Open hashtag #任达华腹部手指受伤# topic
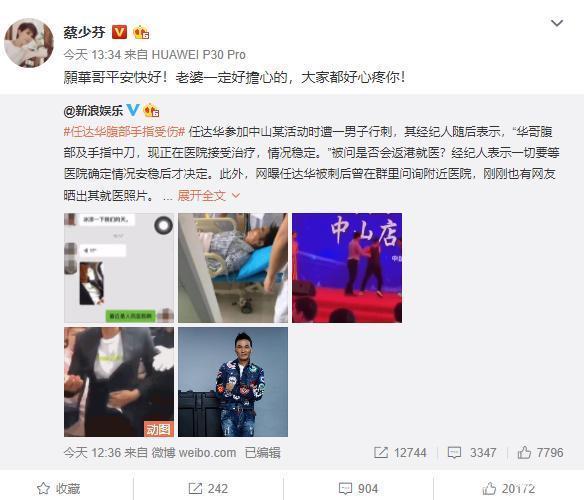This screenshot has height=500, width=584. (124, 132)
